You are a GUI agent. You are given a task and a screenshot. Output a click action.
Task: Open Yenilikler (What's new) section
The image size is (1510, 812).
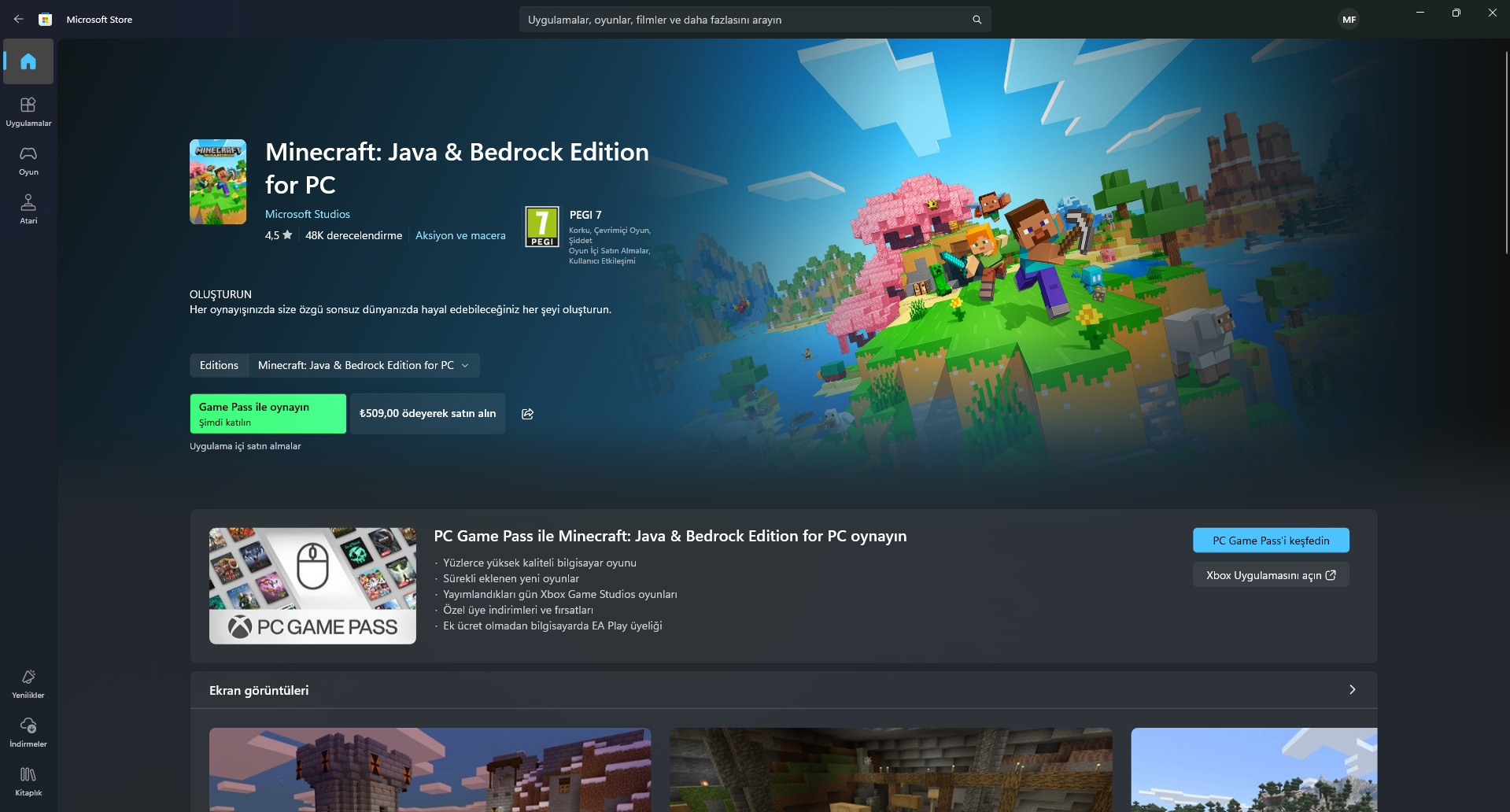(x=28, y=683)
